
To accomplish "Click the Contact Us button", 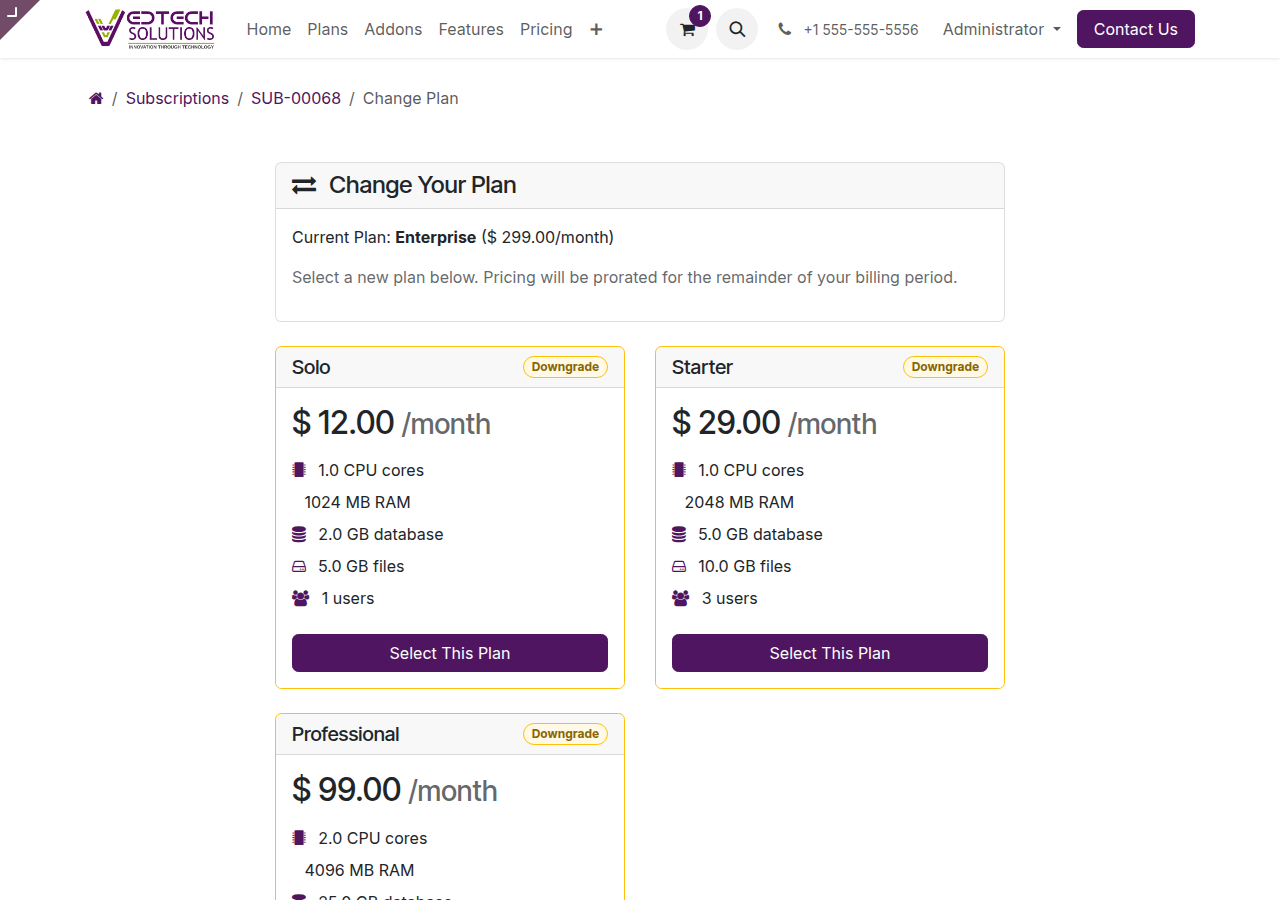I will click(1135, 29).
